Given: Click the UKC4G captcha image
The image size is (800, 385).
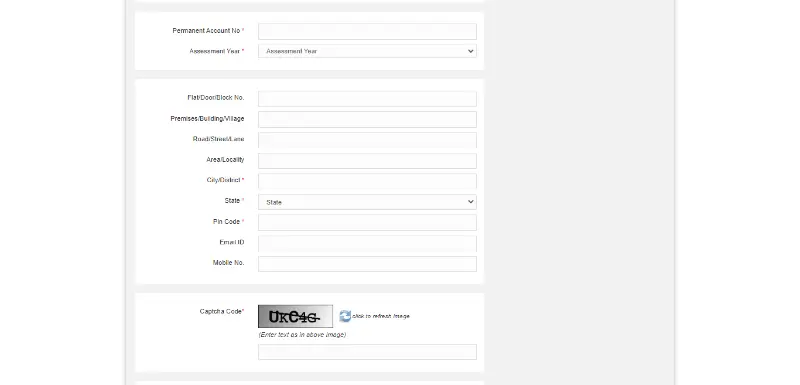Looking at the screenshot, I should tap(295, 316).
